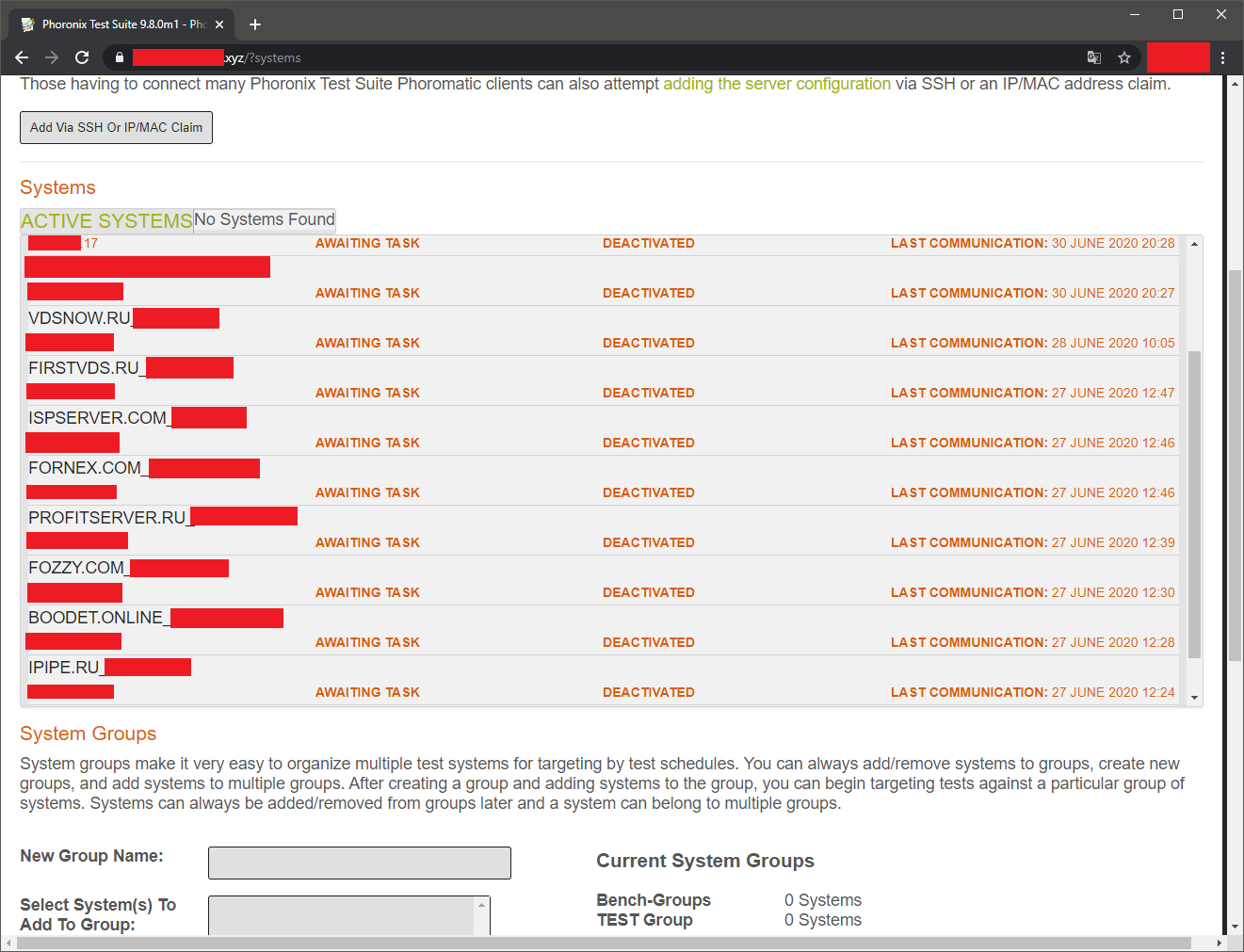Click the systems list scroll up arrow

pos(1194,244)
